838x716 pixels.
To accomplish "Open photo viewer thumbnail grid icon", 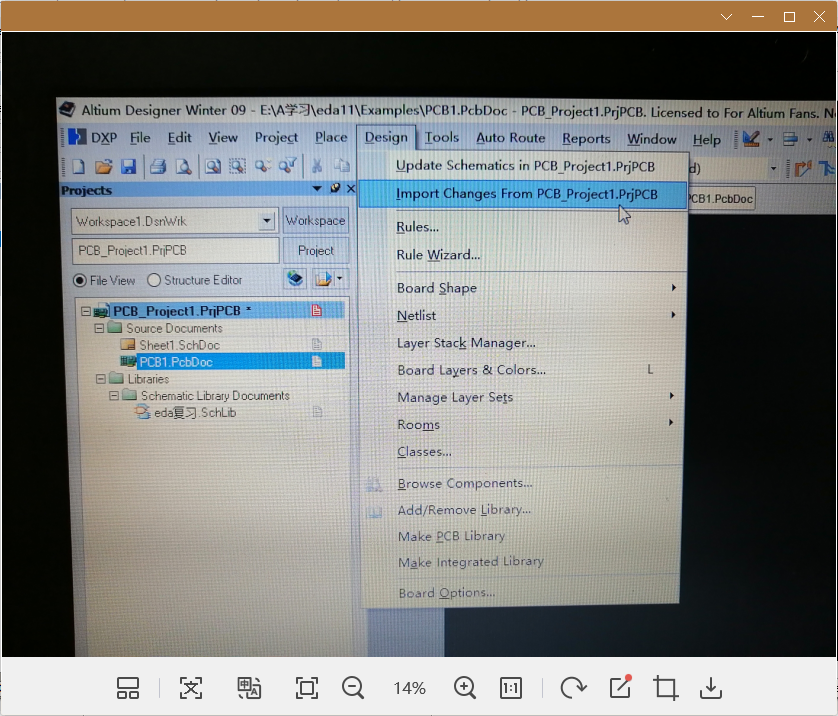I will click(x=128, y=688).
